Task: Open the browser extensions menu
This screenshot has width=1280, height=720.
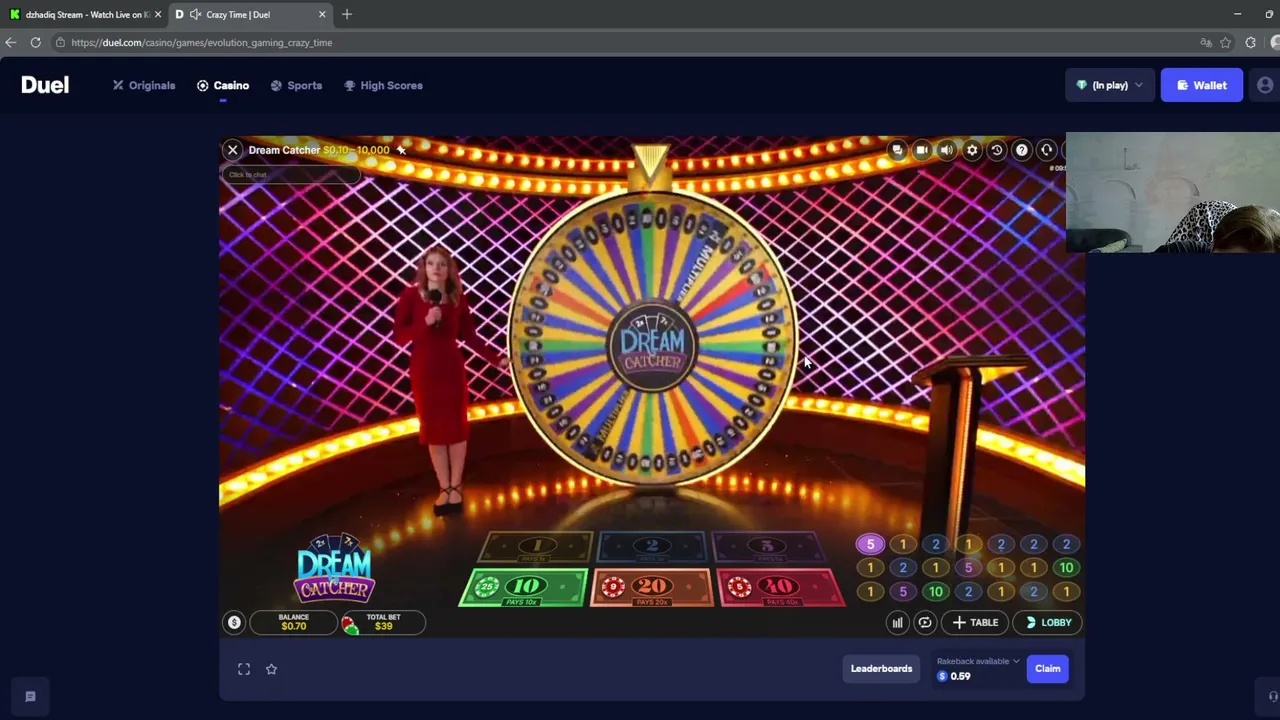Action: [x=1251, y=43]
